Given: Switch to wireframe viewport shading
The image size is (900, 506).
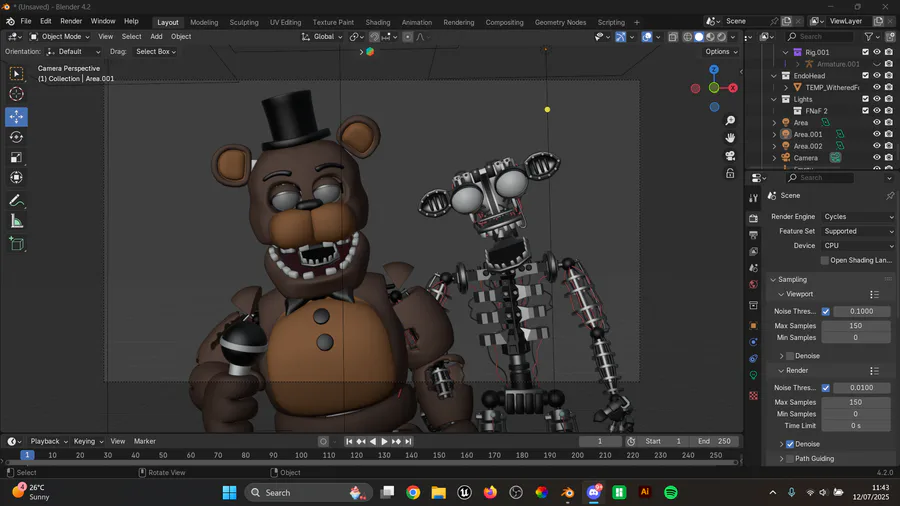Looking at the screenshot, I should click(x=688, y=37).
